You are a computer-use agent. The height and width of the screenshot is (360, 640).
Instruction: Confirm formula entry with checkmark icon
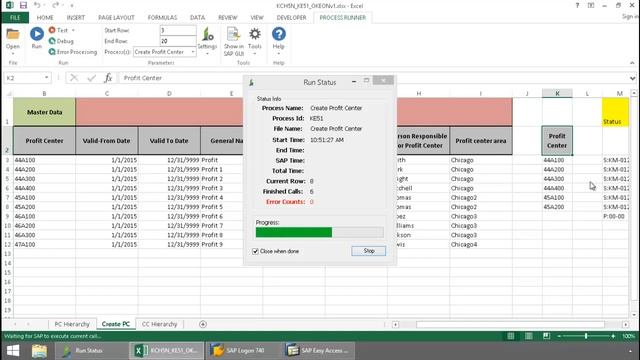91,78
